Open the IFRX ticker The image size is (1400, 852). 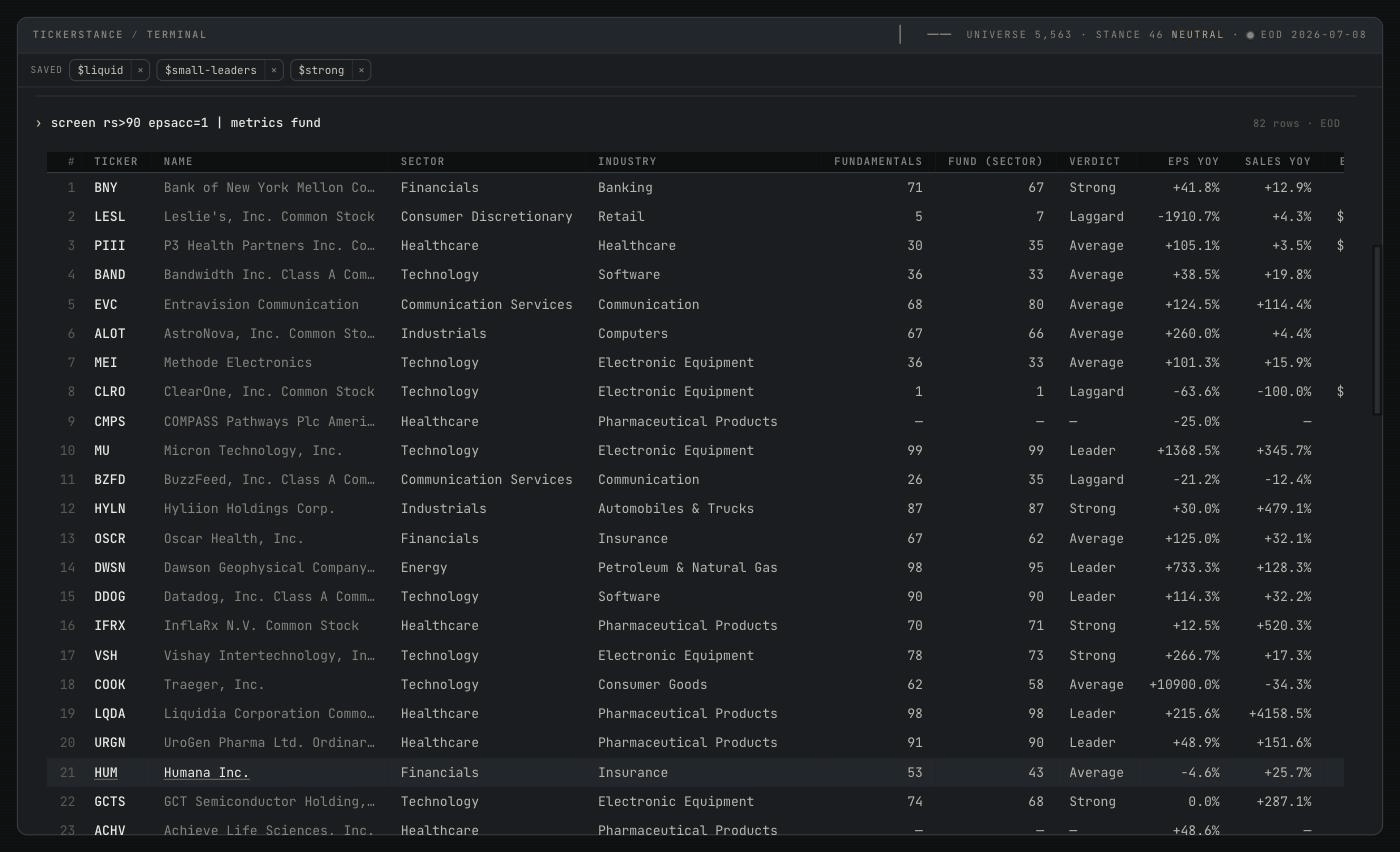(110, 625)
